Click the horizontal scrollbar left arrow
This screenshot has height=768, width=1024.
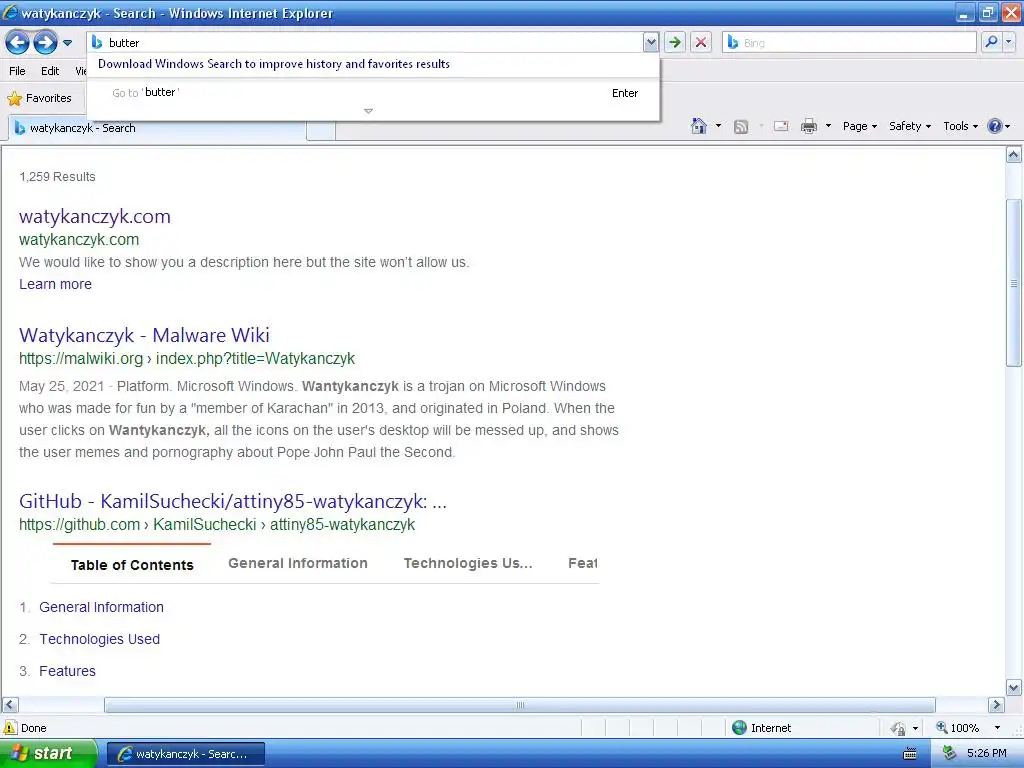(x=10, y=705)
